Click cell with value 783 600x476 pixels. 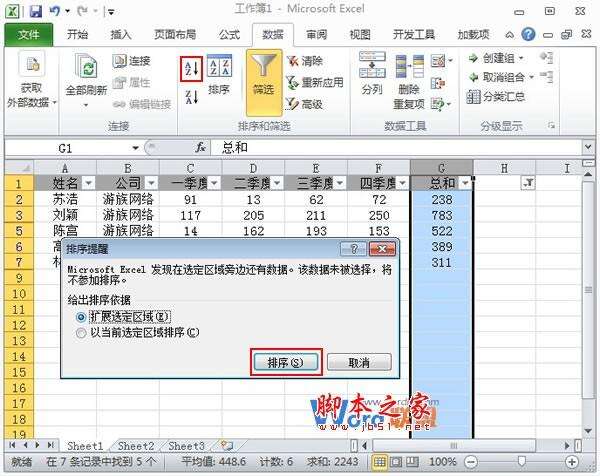(441, 215)
